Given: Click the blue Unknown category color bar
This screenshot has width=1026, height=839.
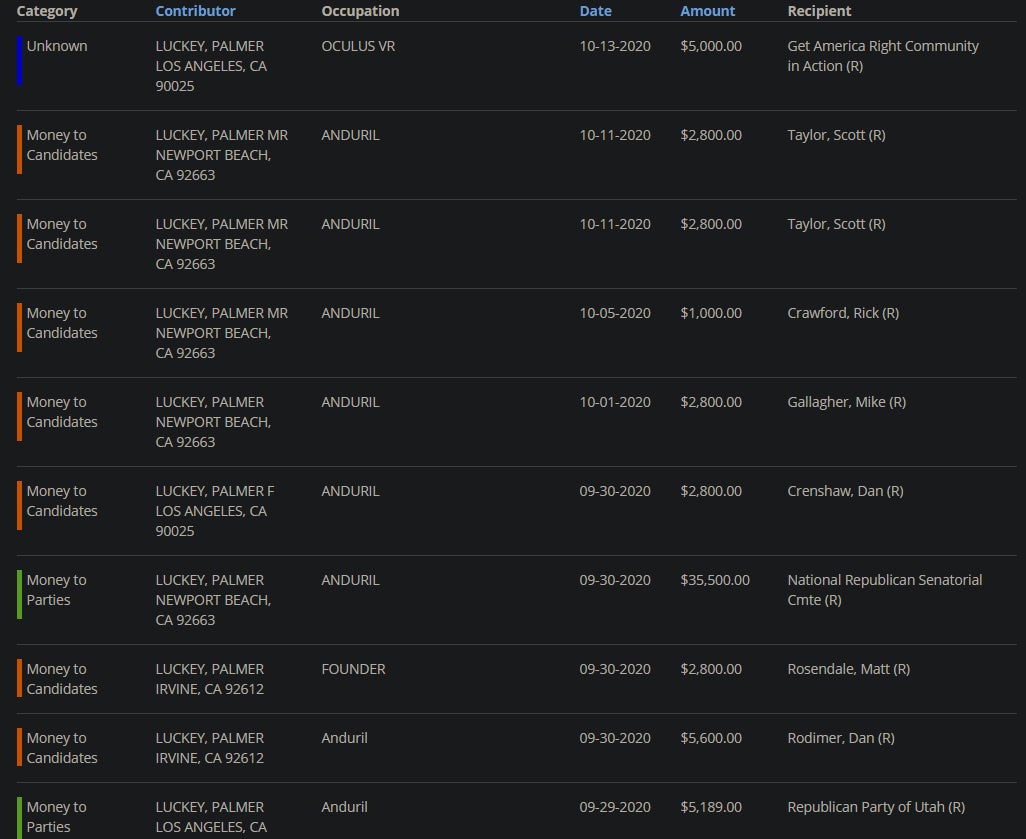Looking at the screenshot, I should click(19, 61).
